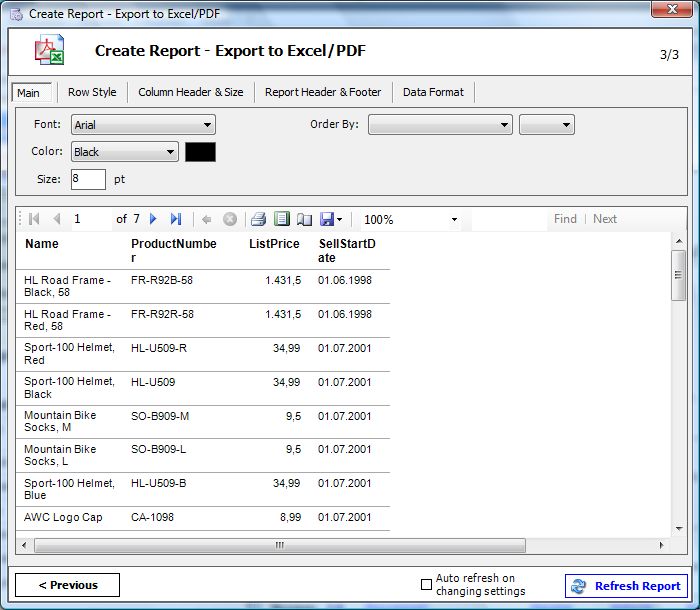Image resolution: width=700 pixels, height=610 pixels.
Task: Click the black color swatch
Action: (200, 152)
